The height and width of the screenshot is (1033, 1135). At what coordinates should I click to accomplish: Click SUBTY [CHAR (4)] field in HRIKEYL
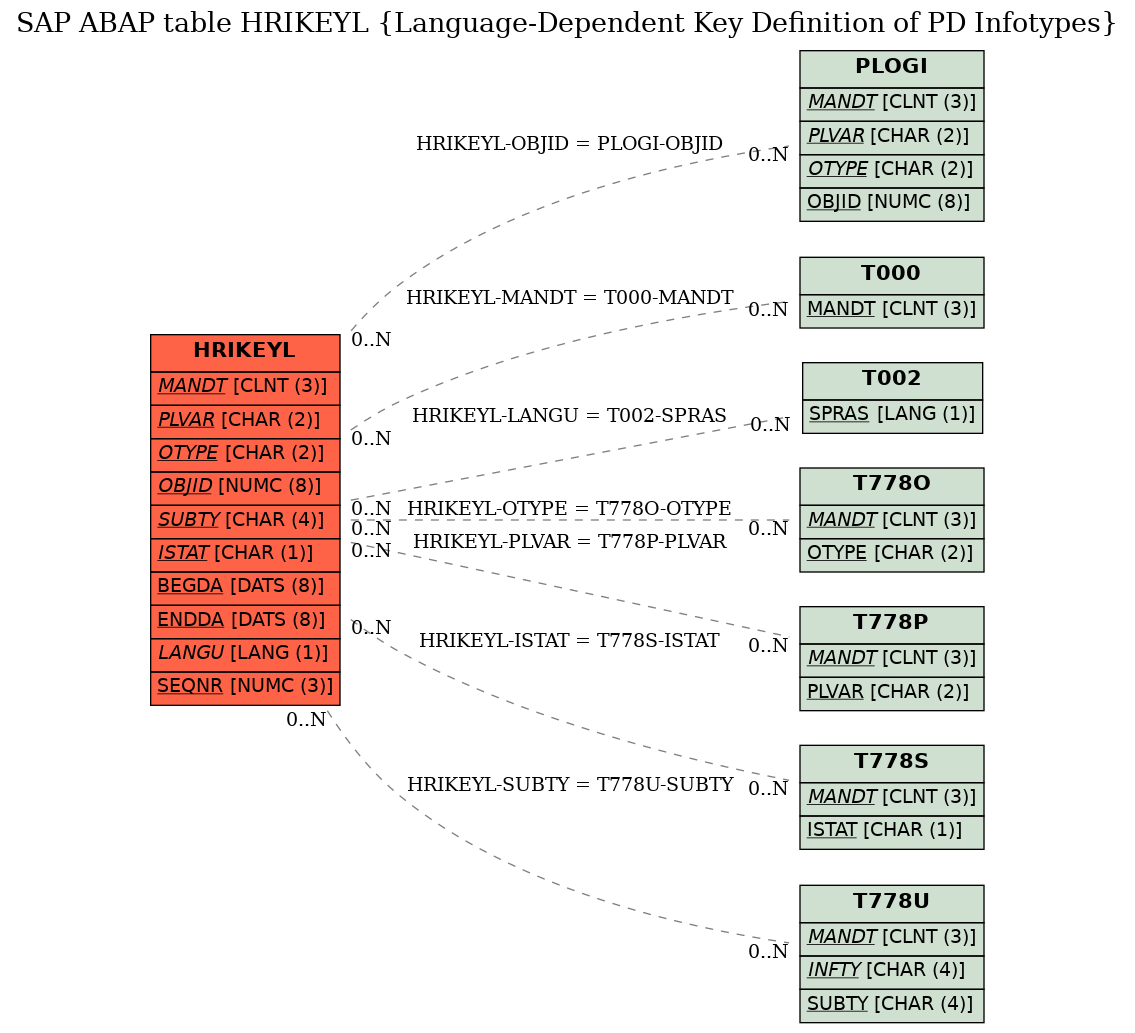(x=245, y=521)
